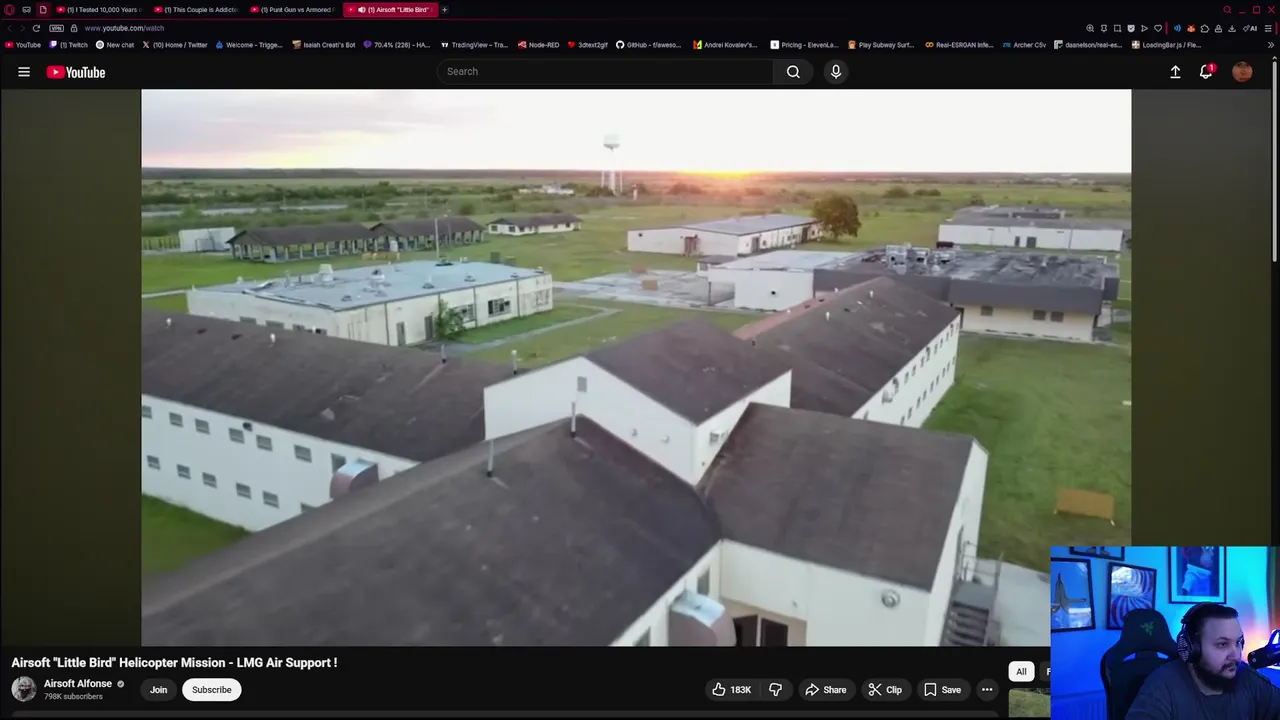1280x720 pixels.
Task: Expand the bookmarks overflow chevron
Action: point(1271,45)
